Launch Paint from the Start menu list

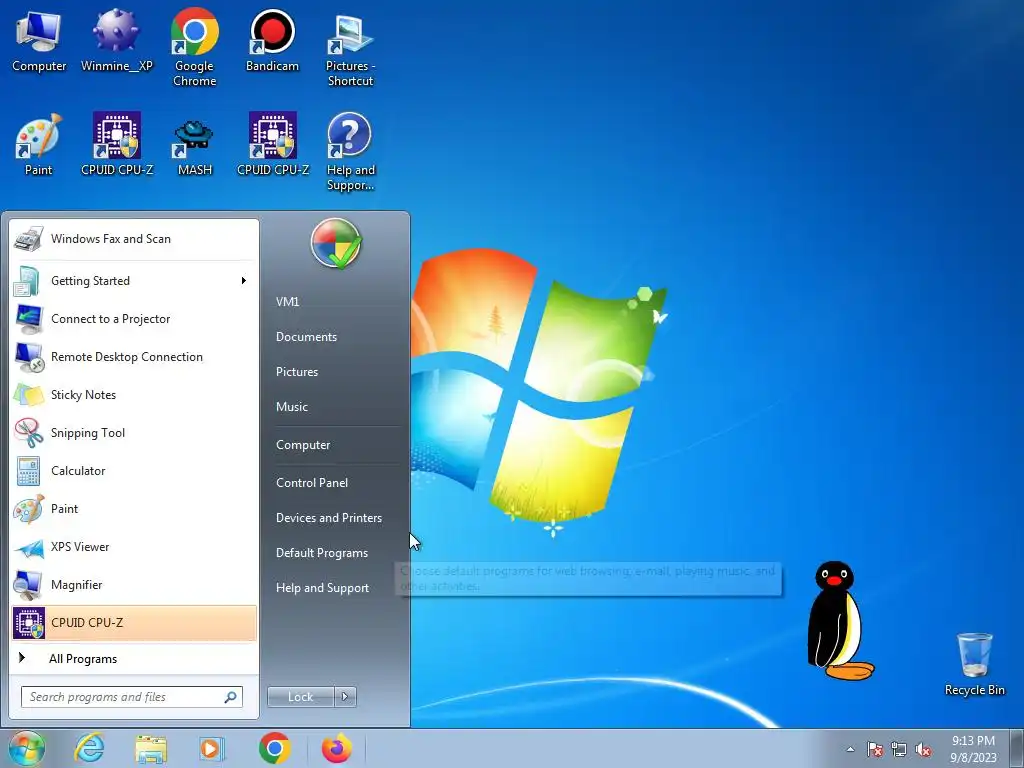click(x=134, y=509)
